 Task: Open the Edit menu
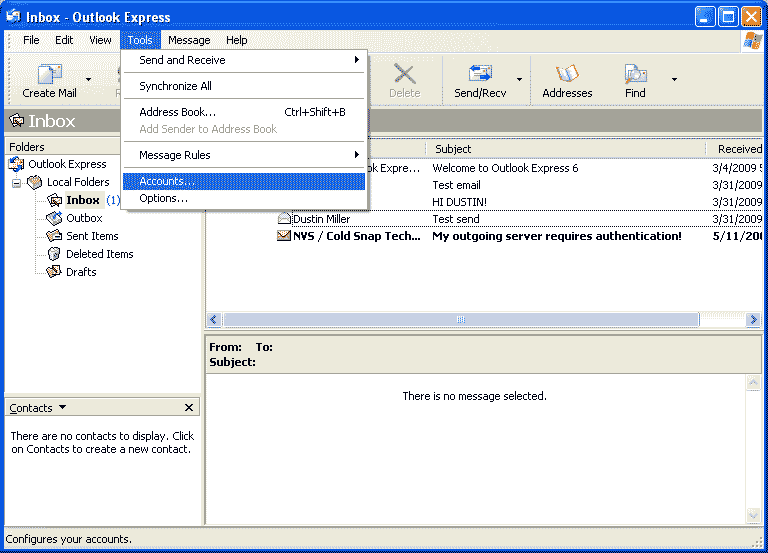[x=64, y=40]
